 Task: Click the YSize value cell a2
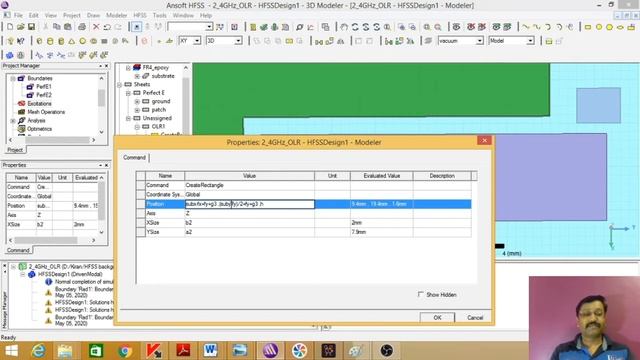click(x=249, y=232)
